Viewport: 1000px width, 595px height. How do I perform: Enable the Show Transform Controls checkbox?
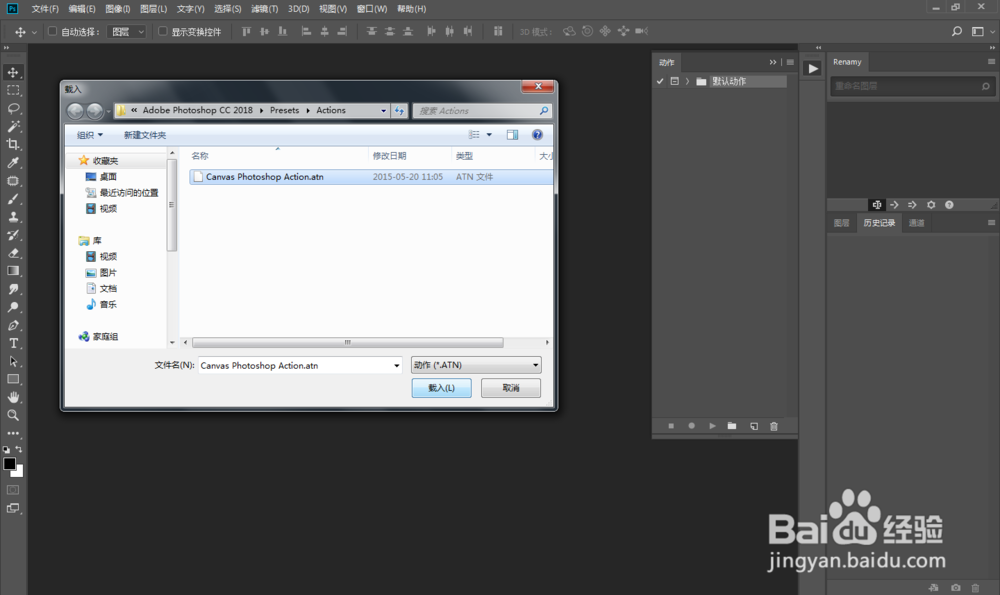click(163, 31)
